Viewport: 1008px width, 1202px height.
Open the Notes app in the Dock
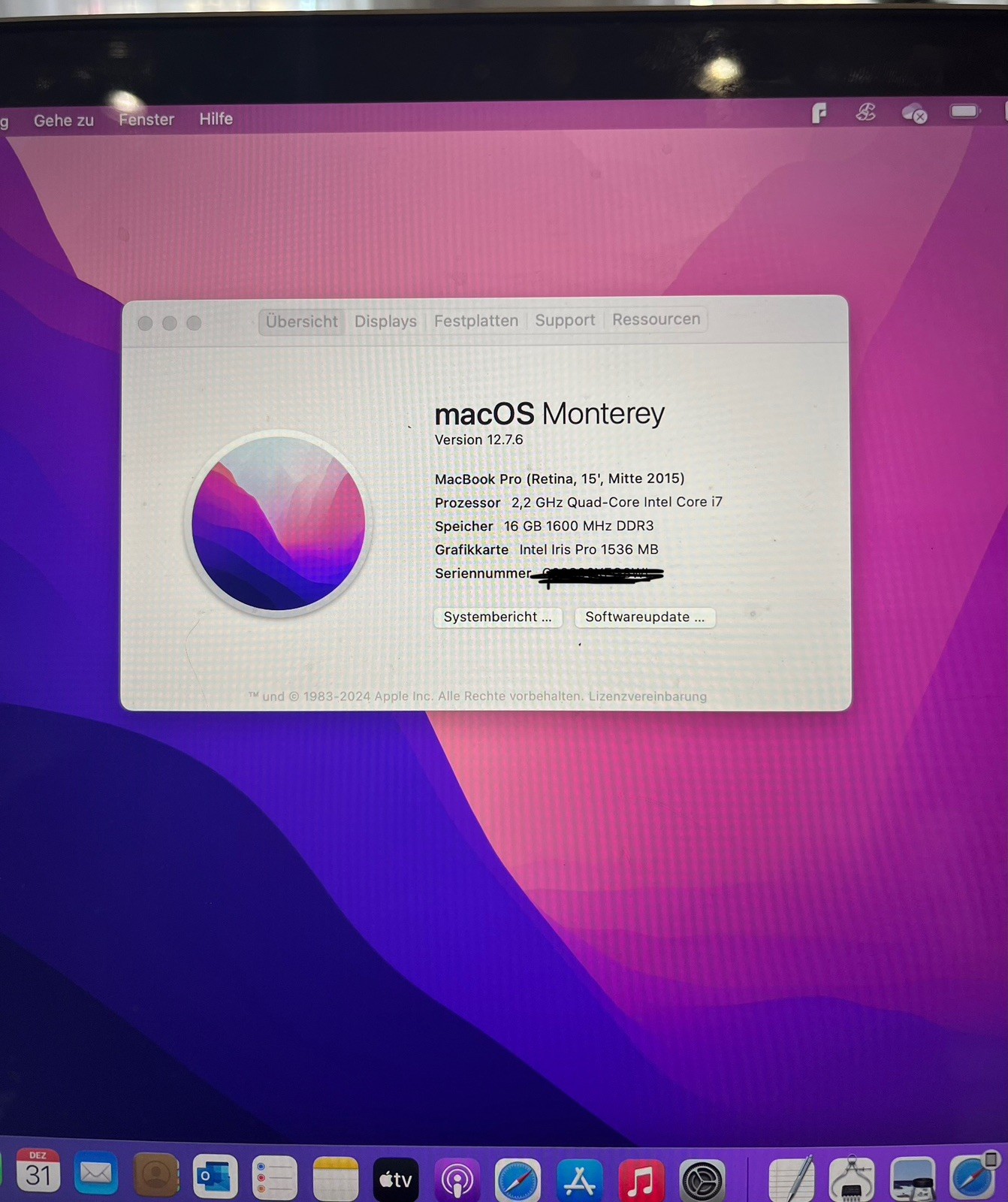point(335,1179)
